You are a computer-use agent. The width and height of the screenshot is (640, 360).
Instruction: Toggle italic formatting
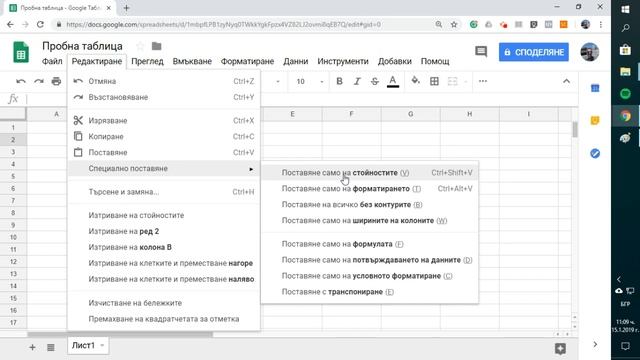coord(357,81)
